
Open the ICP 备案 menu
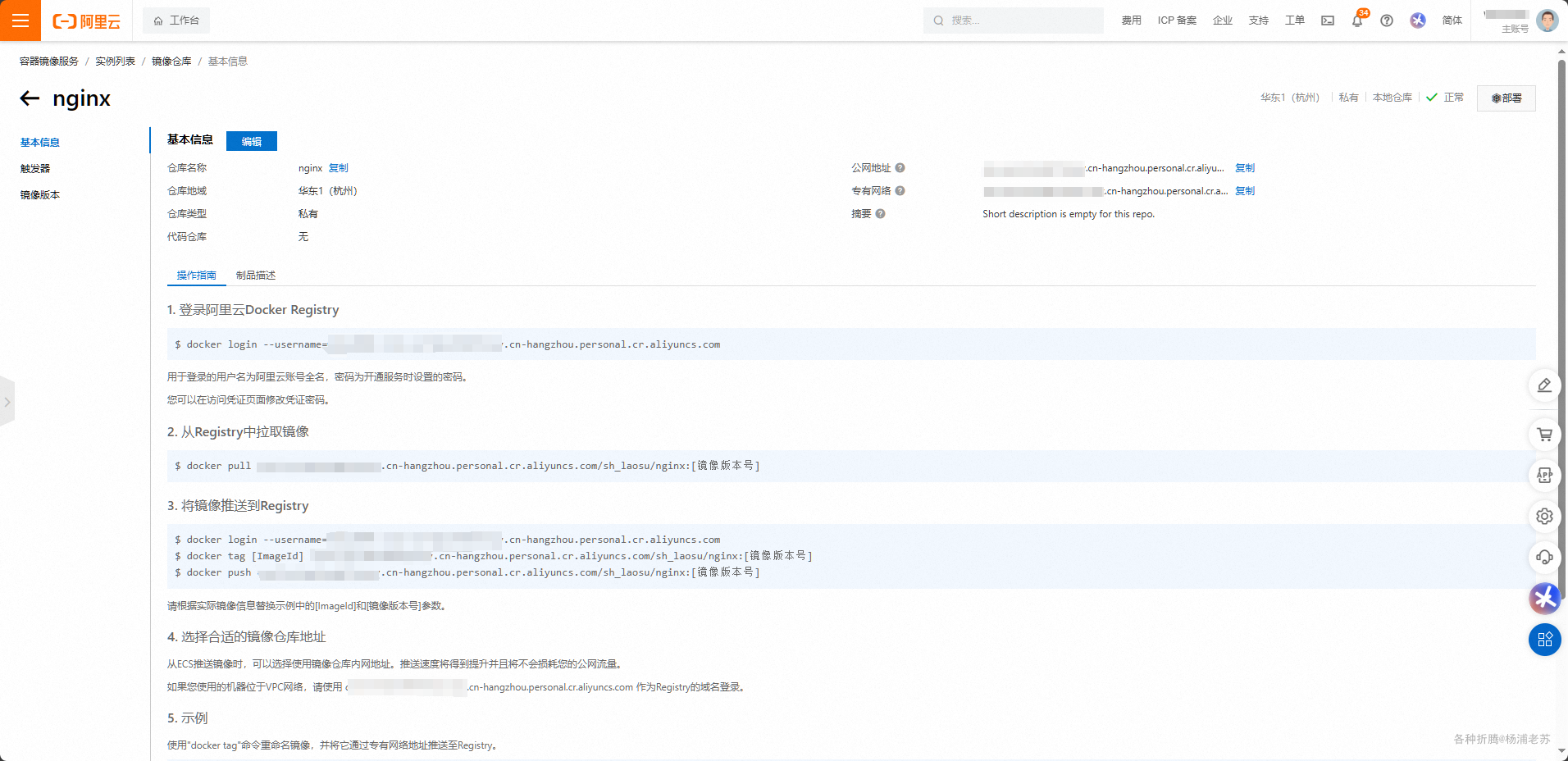[1177, 21]
